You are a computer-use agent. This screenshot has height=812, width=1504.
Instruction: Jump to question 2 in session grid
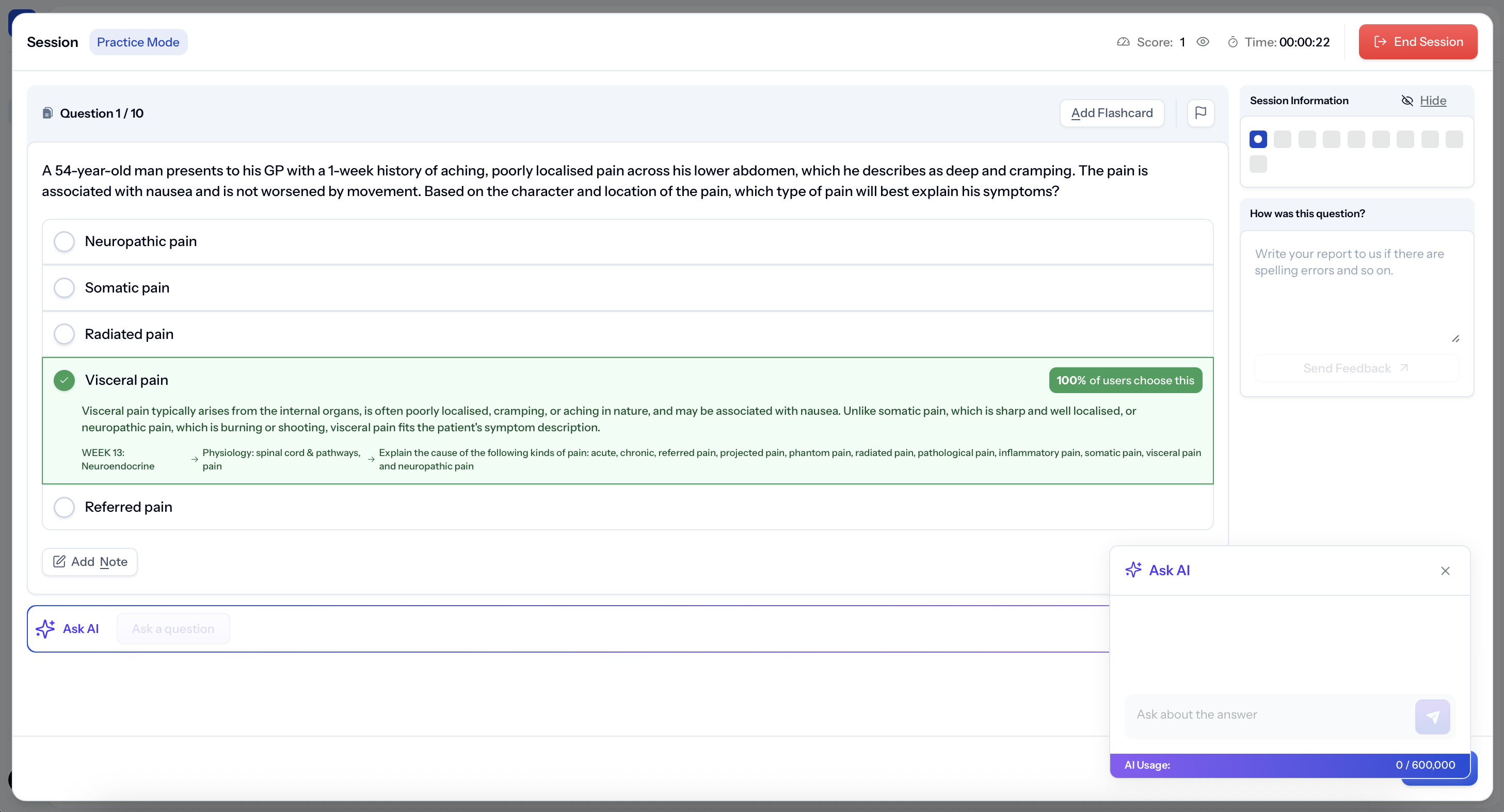tap(1282, 139)
